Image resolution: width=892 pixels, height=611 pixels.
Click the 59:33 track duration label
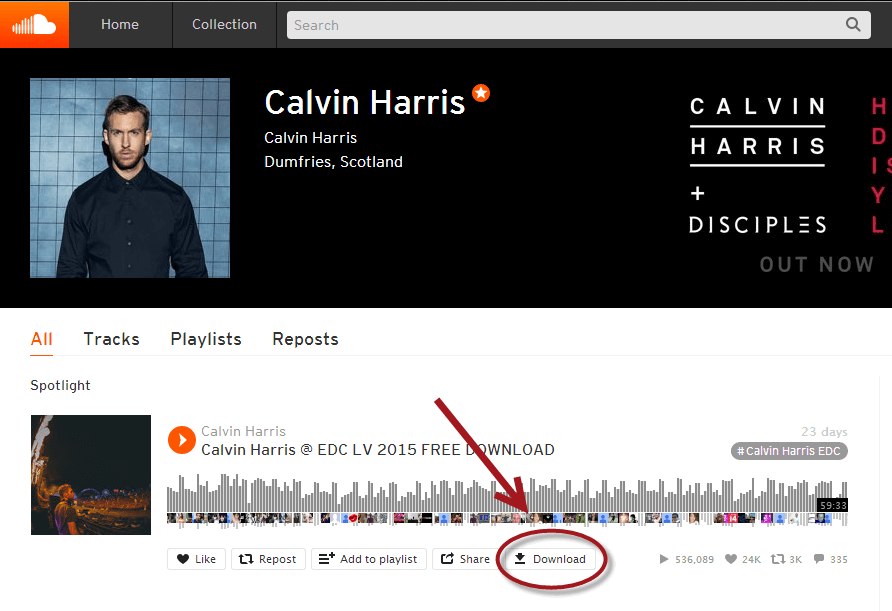pyautogui.click(x=833, y=505)
